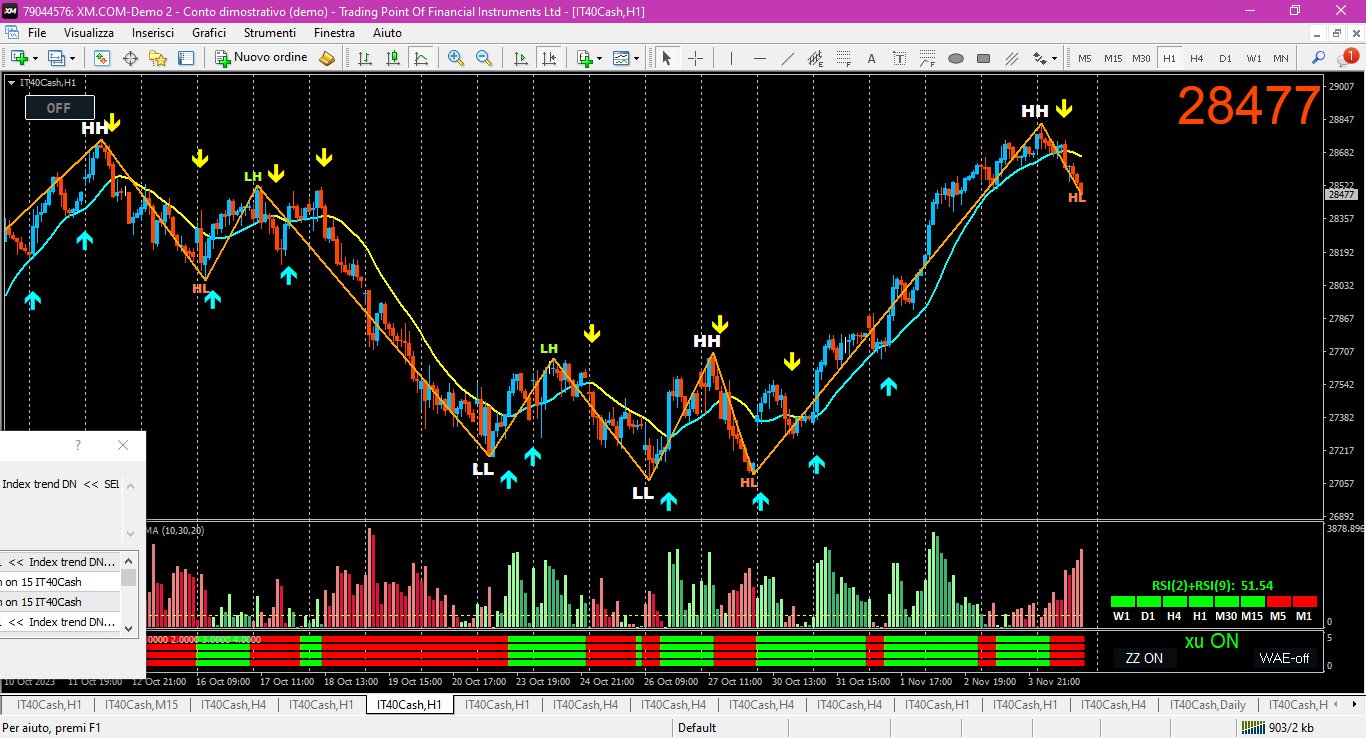Open the arrows objects icon
Screen dimensions: 1366x738
point(1040,58)
